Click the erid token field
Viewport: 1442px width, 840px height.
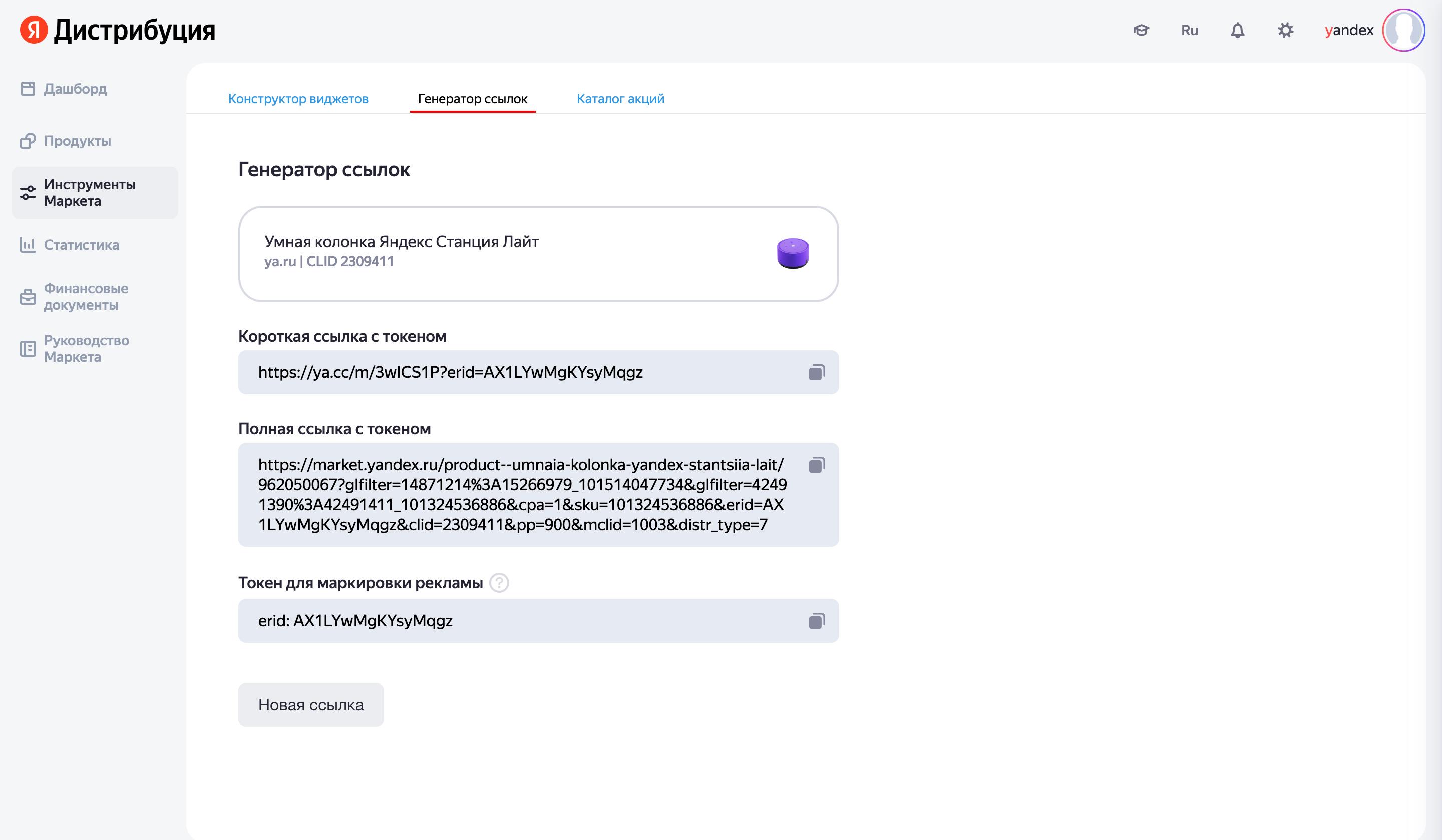pyautogui.click(x=538, y=621)
